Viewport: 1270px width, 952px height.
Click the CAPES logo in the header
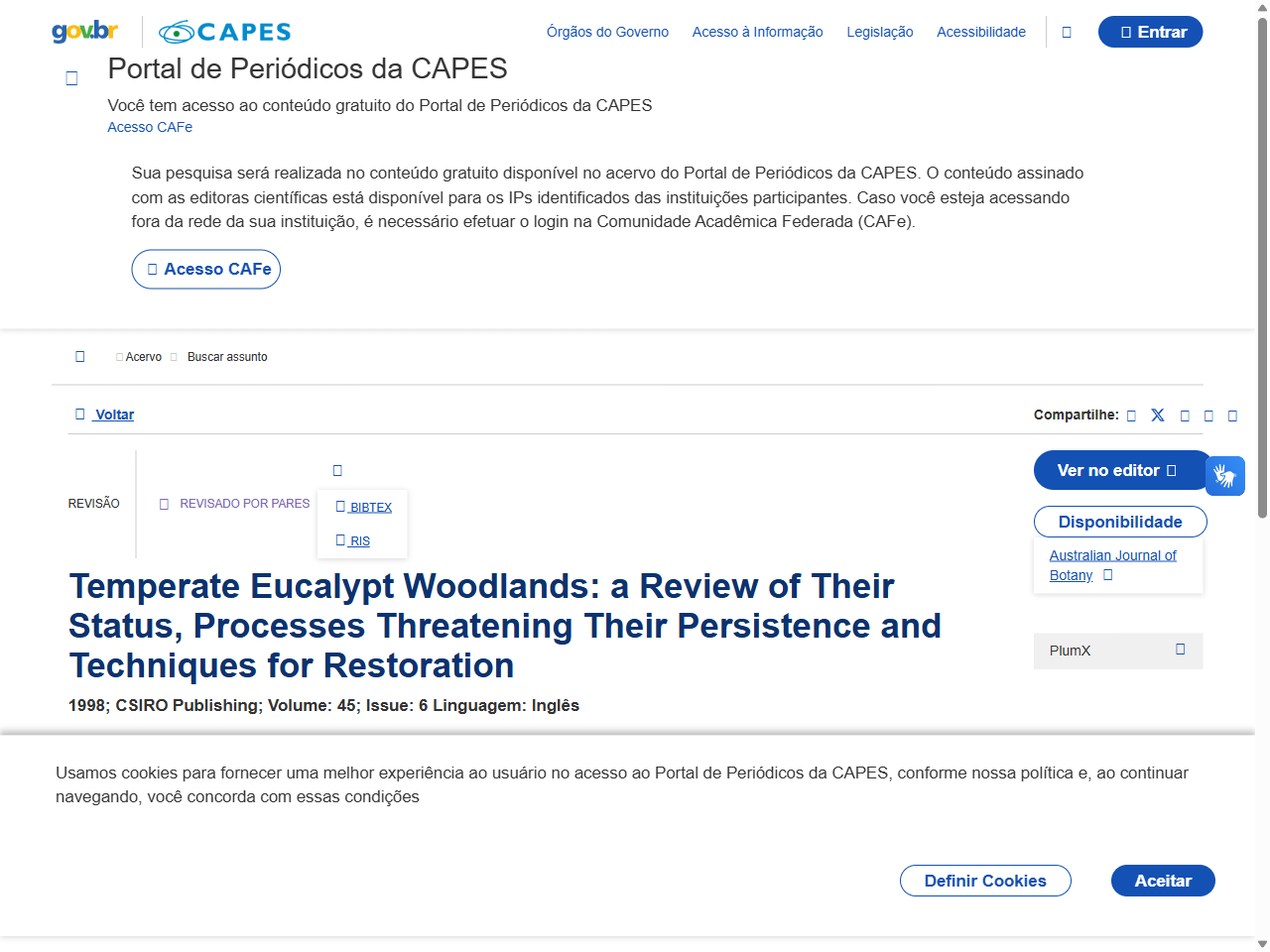pyautogui.click(x=223, y=31)
